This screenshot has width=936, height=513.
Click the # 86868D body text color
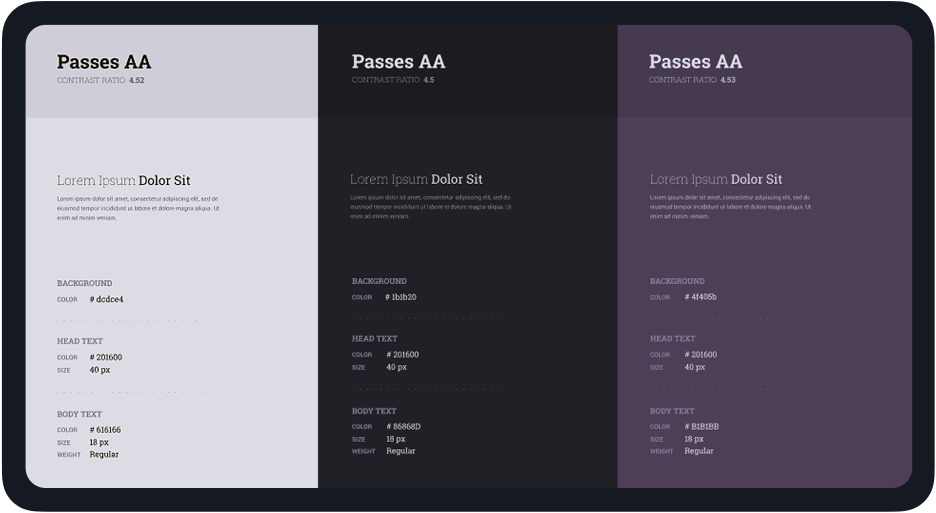pyautogui.click(x=404, y=427)
